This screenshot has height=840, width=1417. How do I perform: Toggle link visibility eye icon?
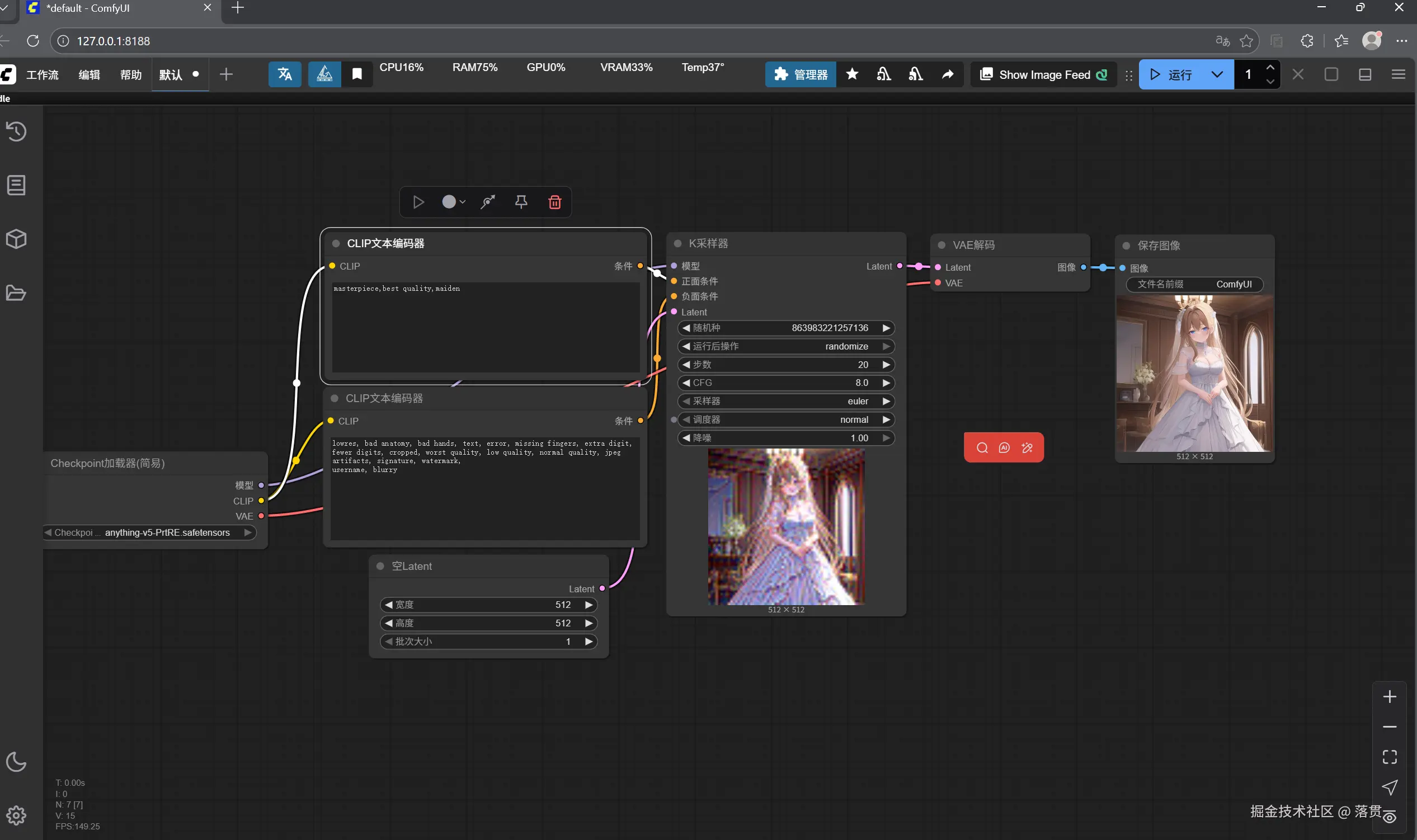coord(1390,817)
